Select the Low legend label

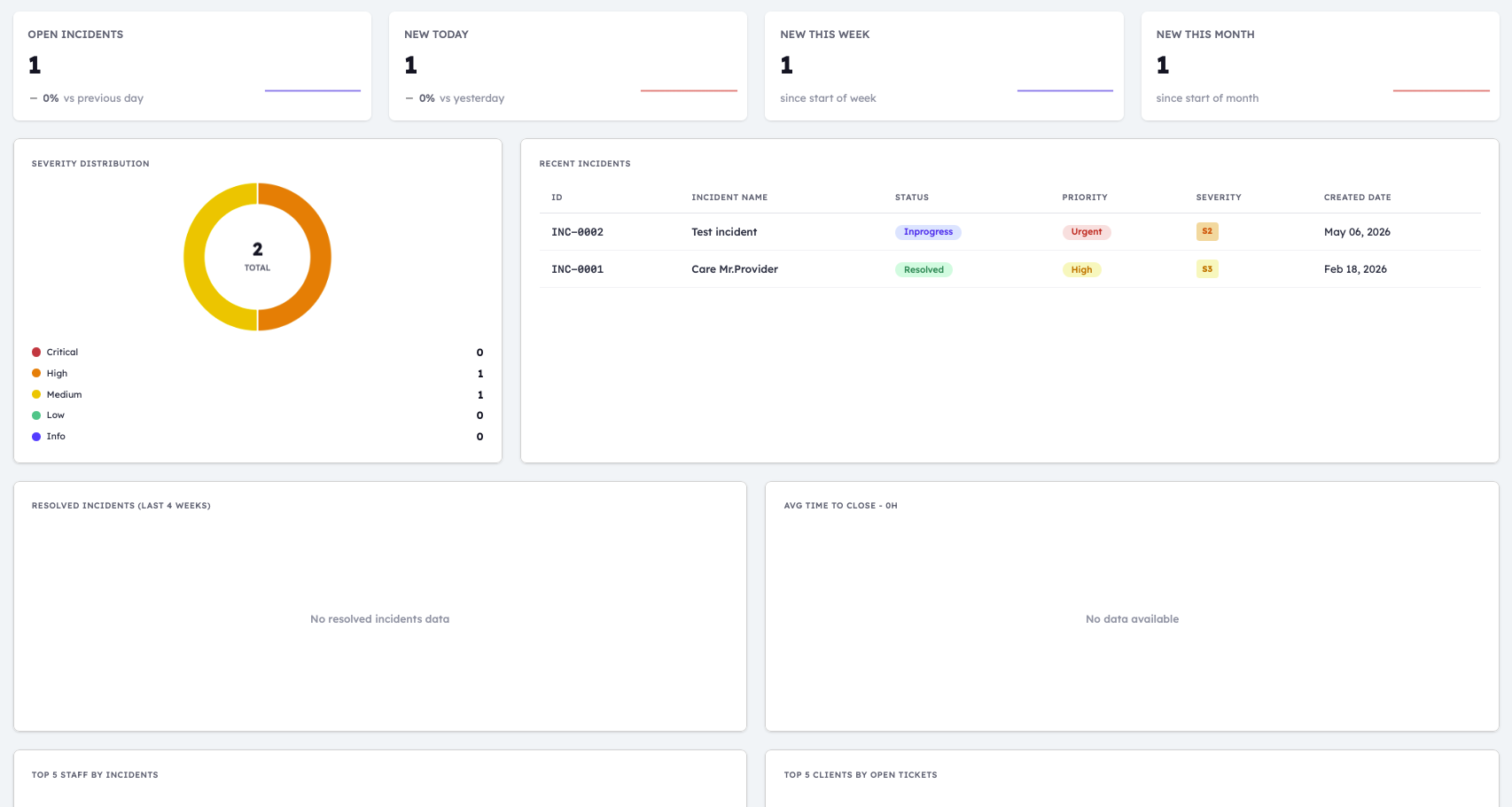pos(56,415)
